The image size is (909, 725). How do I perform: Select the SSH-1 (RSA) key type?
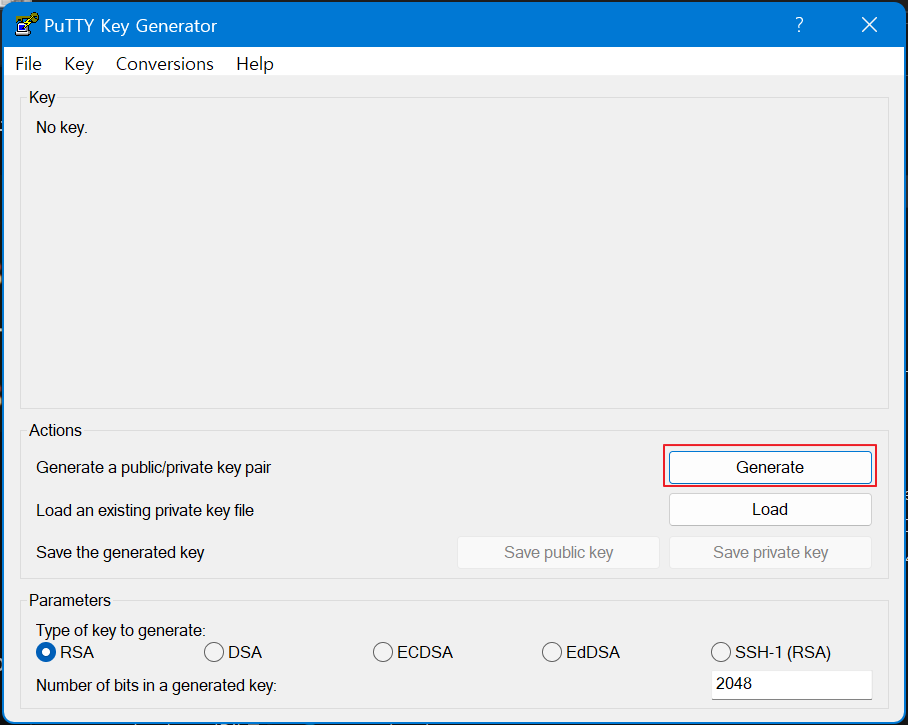pos(771,652)
